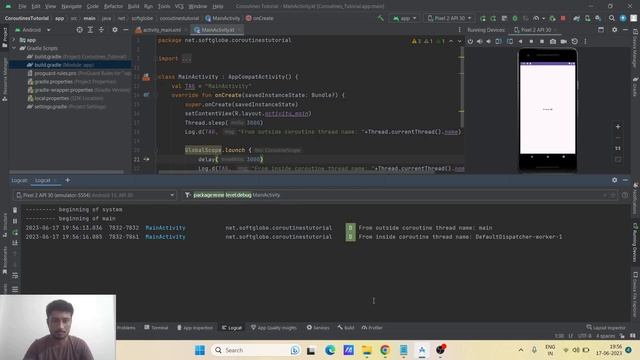Open the Profile app arrow dropdown
The image size is (640, 360).
click(544, 18)
